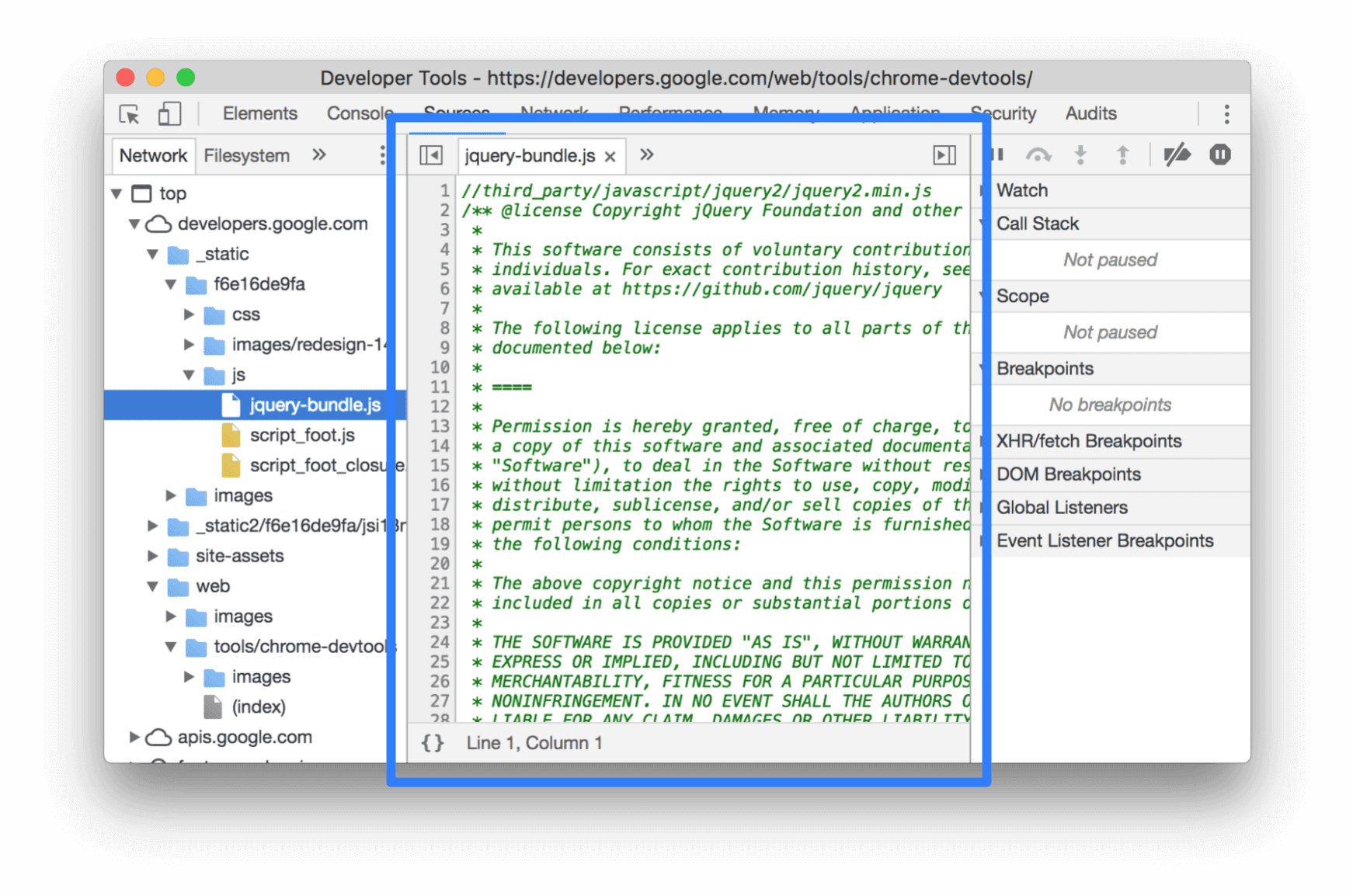Viewport: 1353px width, 896px height.
Task: Enable pause on exceptions
Action: pyautogui.click(x=1219, y=154)
